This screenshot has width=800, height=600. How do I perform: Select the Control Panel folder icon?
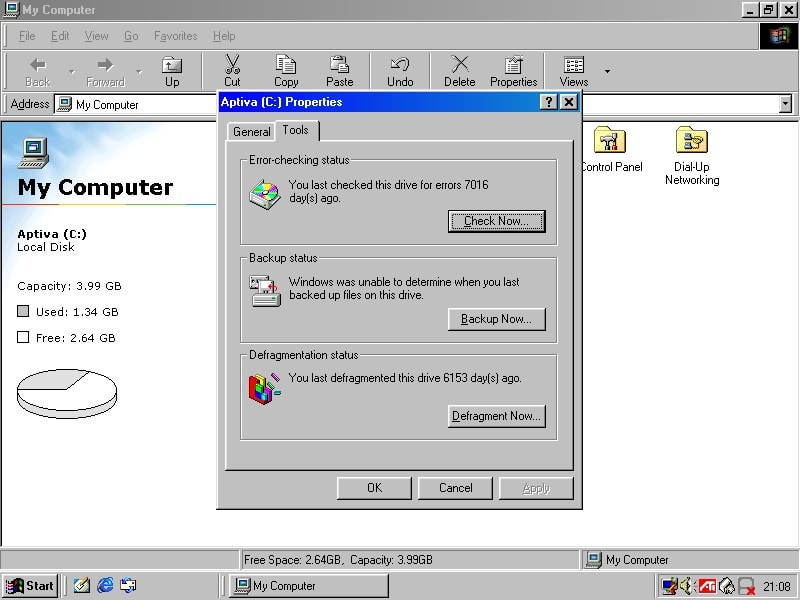610,139
